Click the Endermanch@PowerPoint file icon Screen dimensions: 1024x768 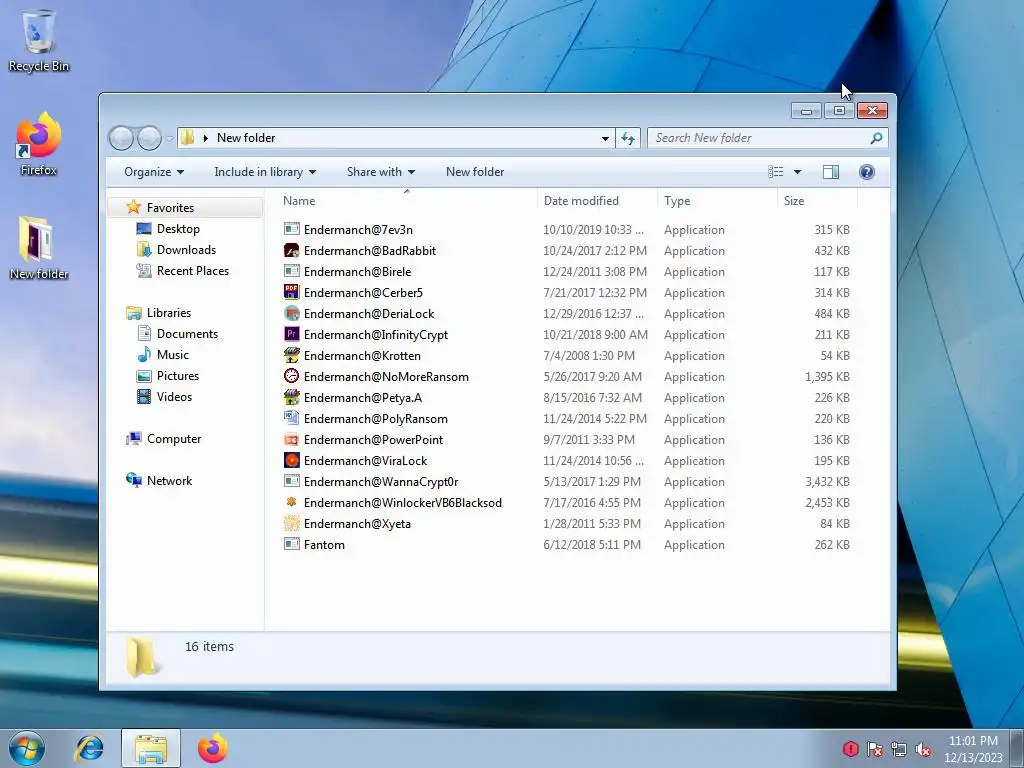tap(291, 440)
